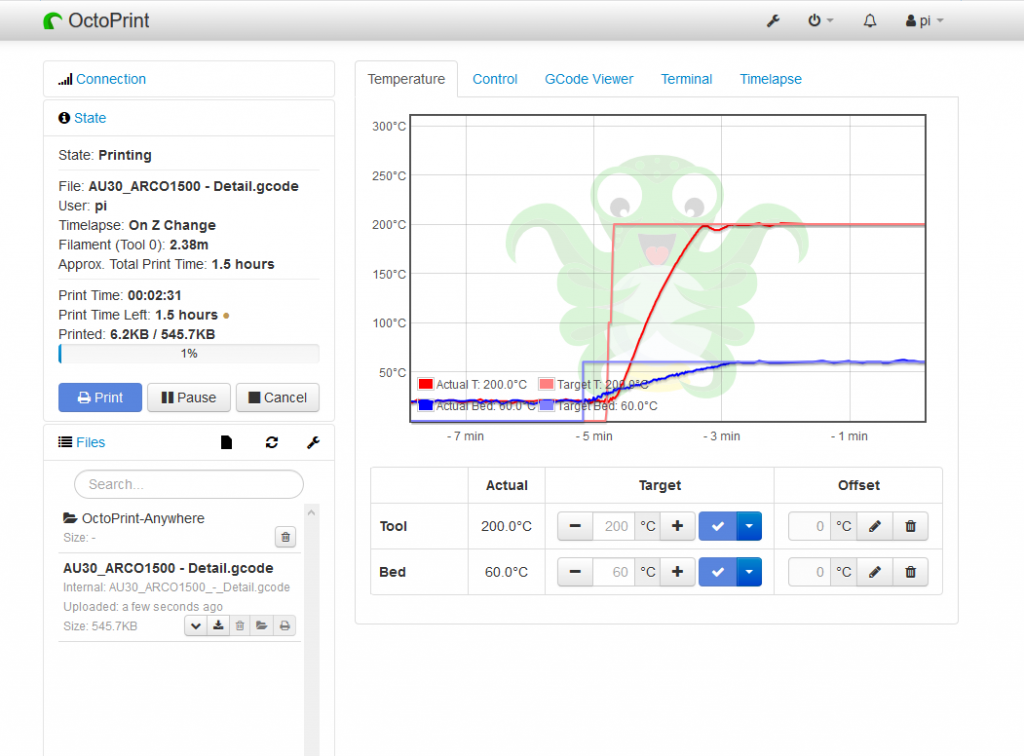Collapse the Files panel
This screenshot has height=756, width=1024.
pos(90,443)
